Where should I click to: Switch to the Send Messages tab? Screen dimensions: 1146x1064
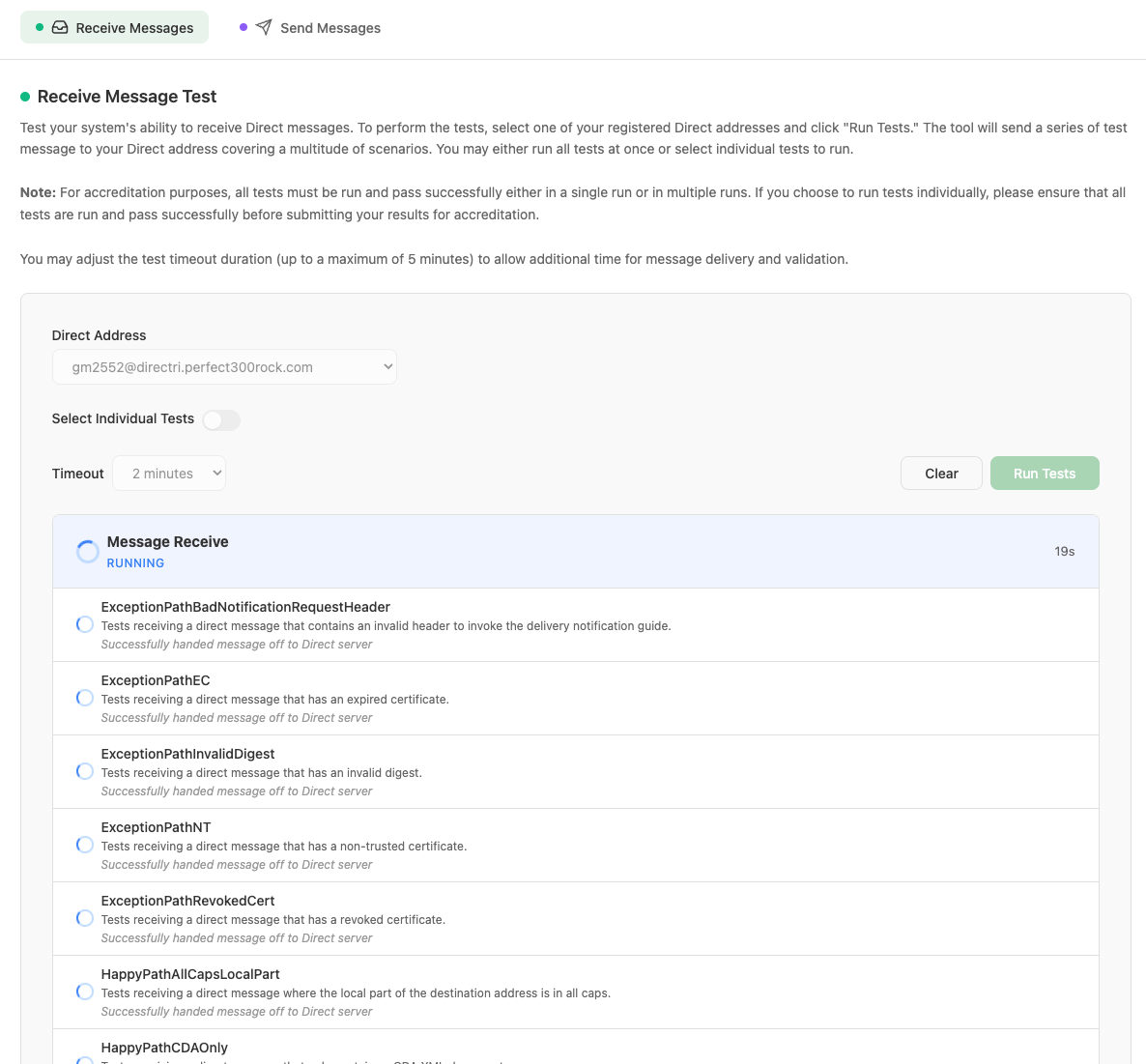pyautogui.click(x=310, y=27)
